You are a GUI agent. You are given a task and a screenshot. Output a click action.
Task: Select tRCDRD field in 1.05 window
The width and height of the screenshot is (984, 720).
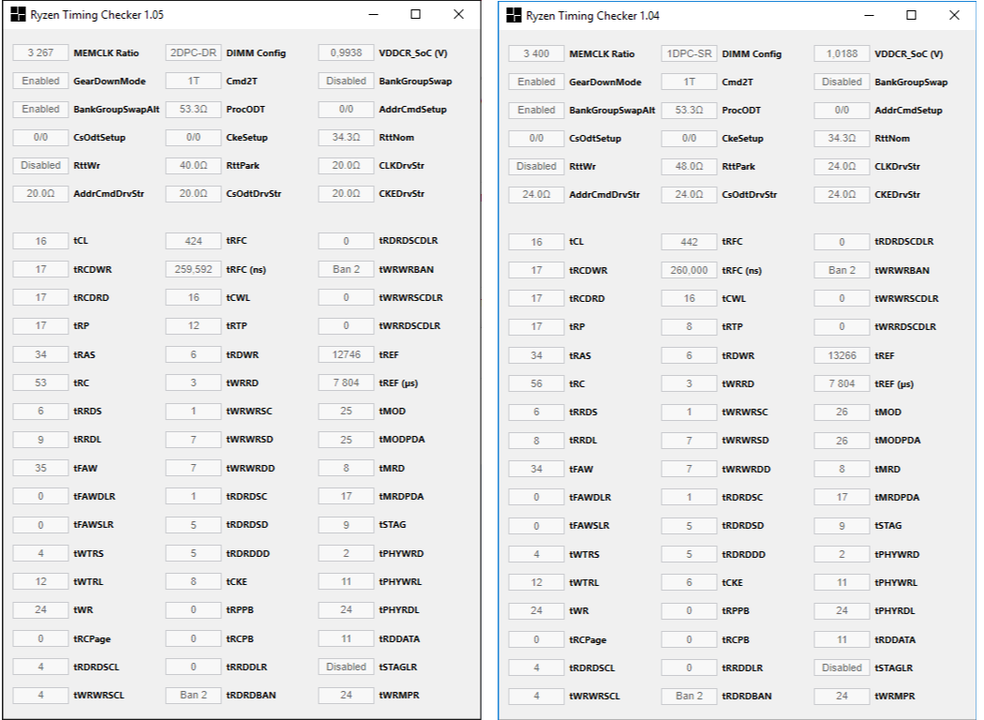[41, 298]
